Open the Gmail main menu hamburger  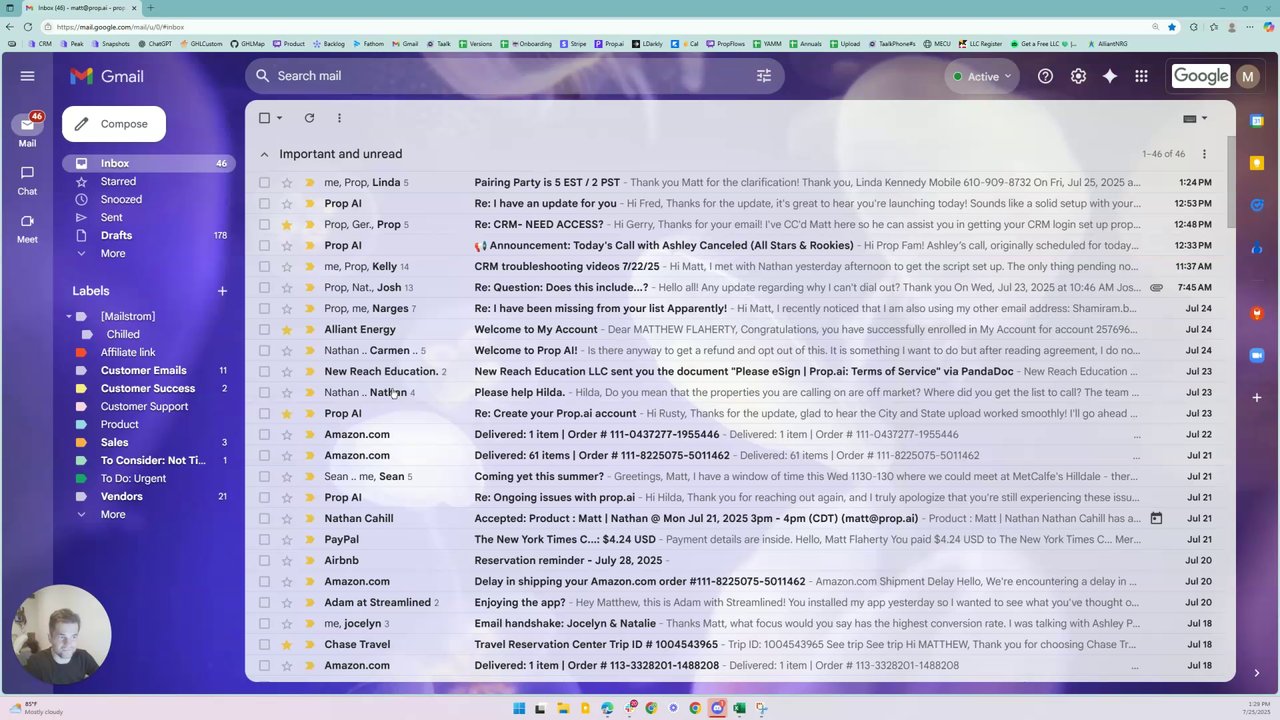tap(27, 76)
